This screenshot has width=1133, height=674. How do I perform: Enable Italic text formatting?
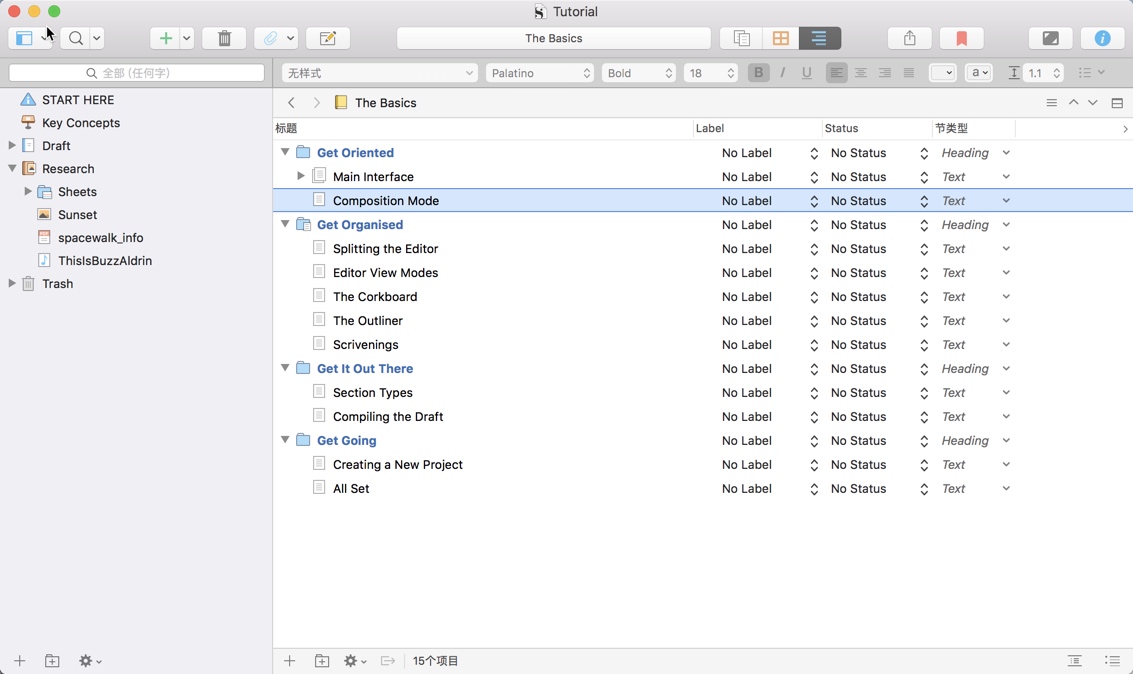[783, 72]
